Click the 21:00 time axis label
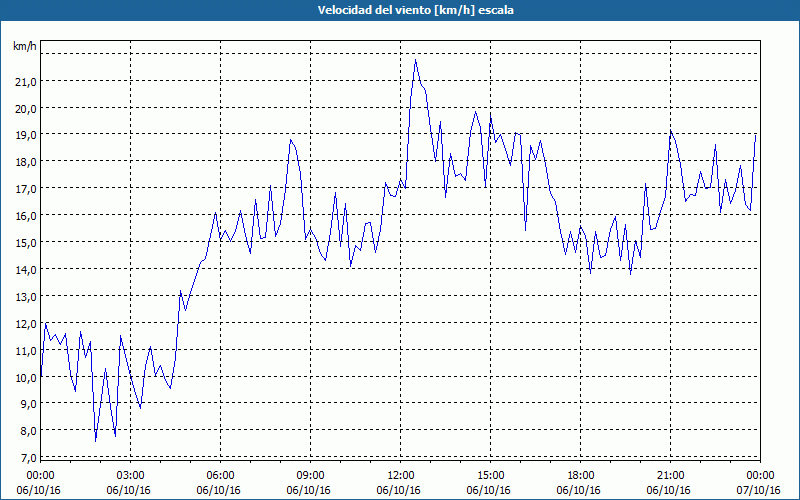Image resolution: width=800 pixels, height=500 pixels. click(x=670, y=476)
